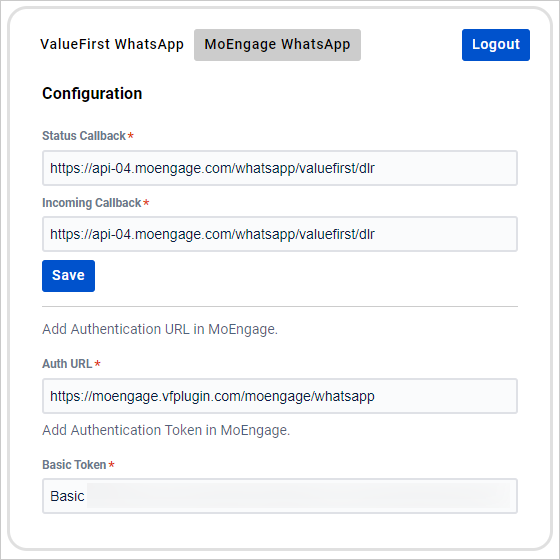Viewport: 560px width, 560px height.
Task: Switch to the ValueFirst WhatsApp tab
Action: point(112,45)
